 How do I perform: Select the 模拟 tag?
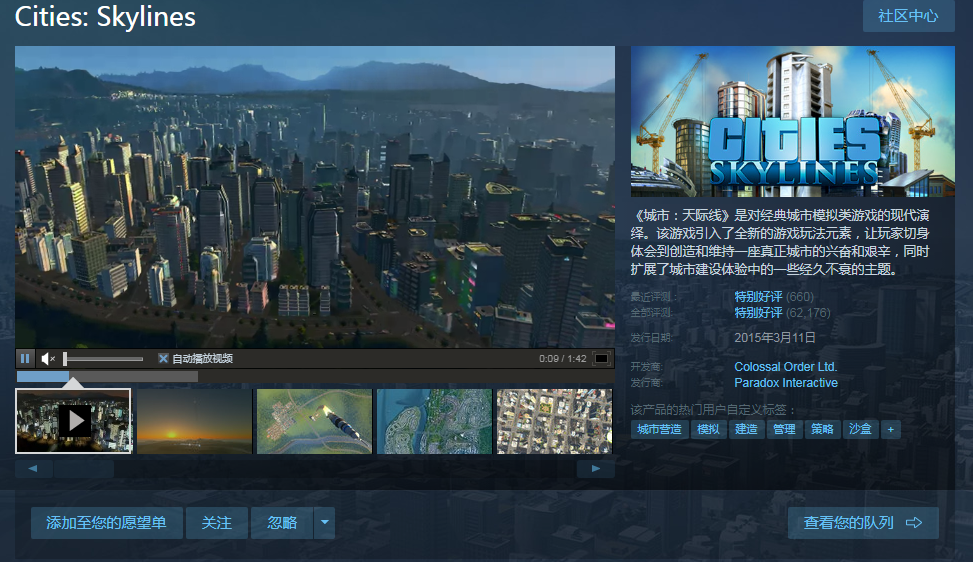(708, 429)
